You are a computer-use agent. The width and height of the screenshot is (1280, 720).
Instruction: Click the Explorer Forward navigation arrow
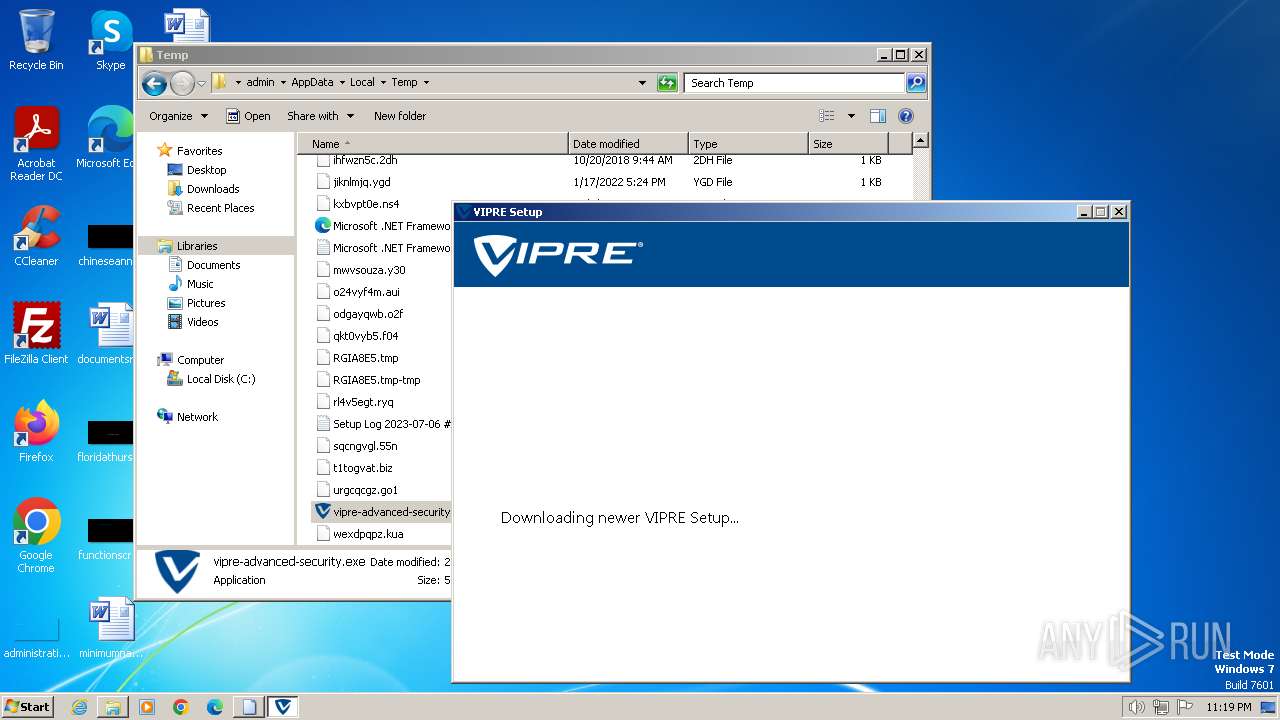tap(182, 83)
